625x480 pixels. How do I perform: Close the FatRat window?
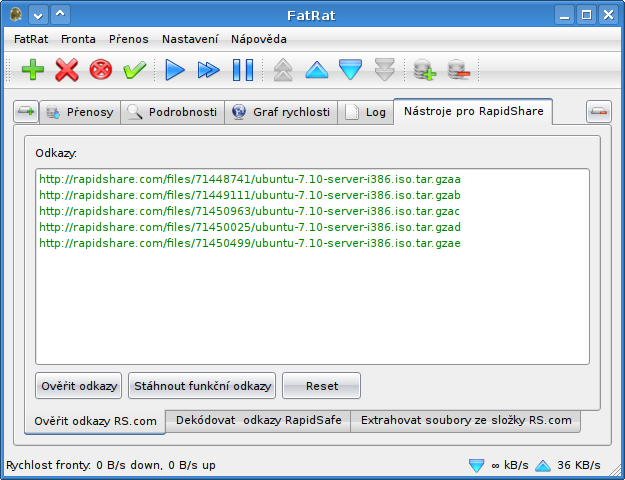[x=608, y=15]
